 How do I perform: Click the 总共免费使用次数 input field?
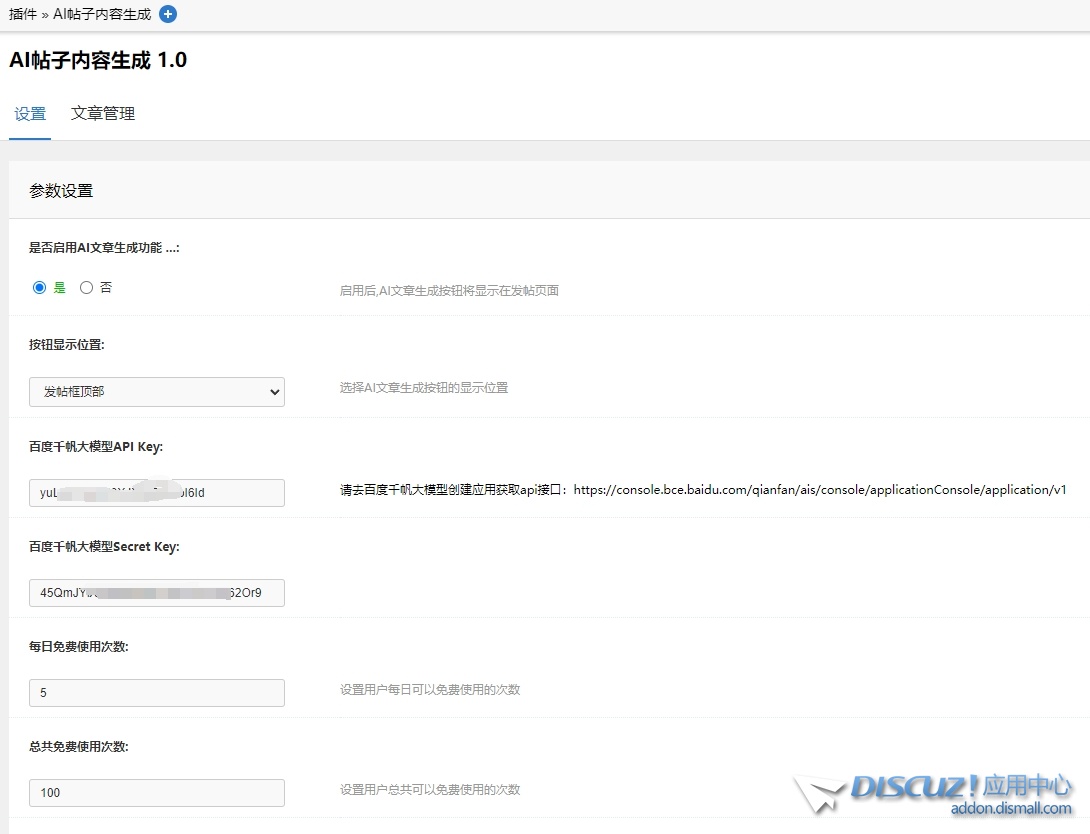(157, 793)
